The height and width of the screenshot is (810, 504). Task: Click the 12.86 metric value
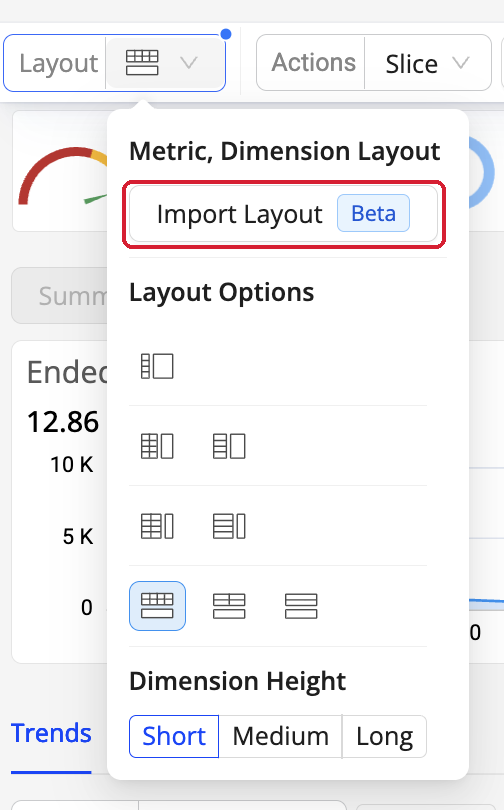point(62,422)
